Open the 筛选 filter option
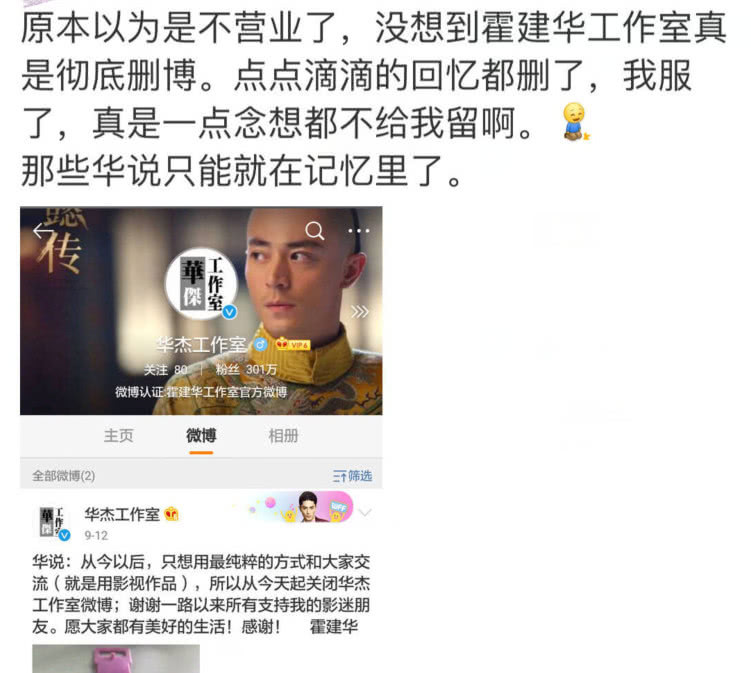The width and height of the screenshot is (751, 673). (353, 476)
